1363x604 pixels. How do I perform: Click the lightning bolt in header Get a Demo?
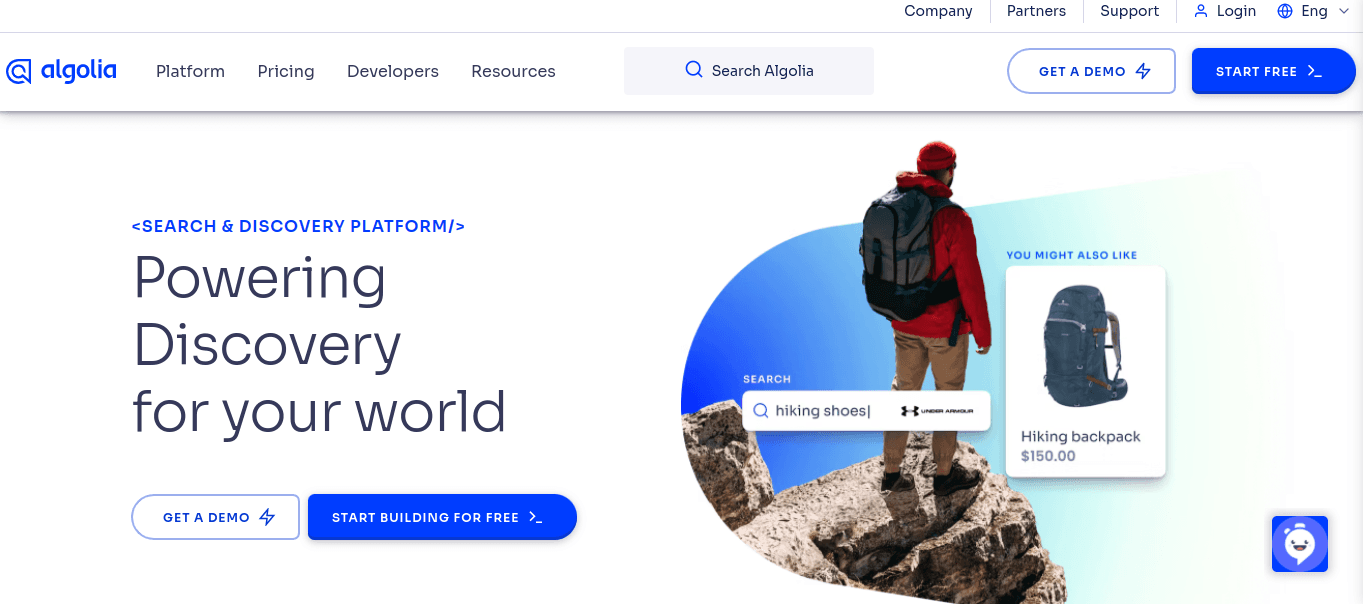(1143, 72)
